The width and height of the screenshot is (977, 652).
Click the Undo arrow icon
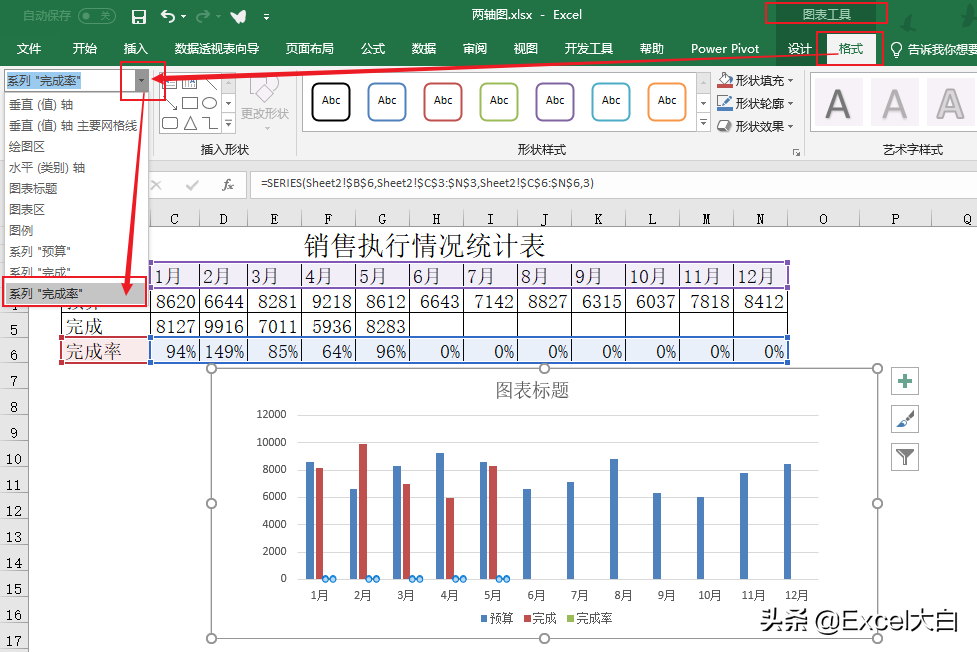[x=168, y=16]
